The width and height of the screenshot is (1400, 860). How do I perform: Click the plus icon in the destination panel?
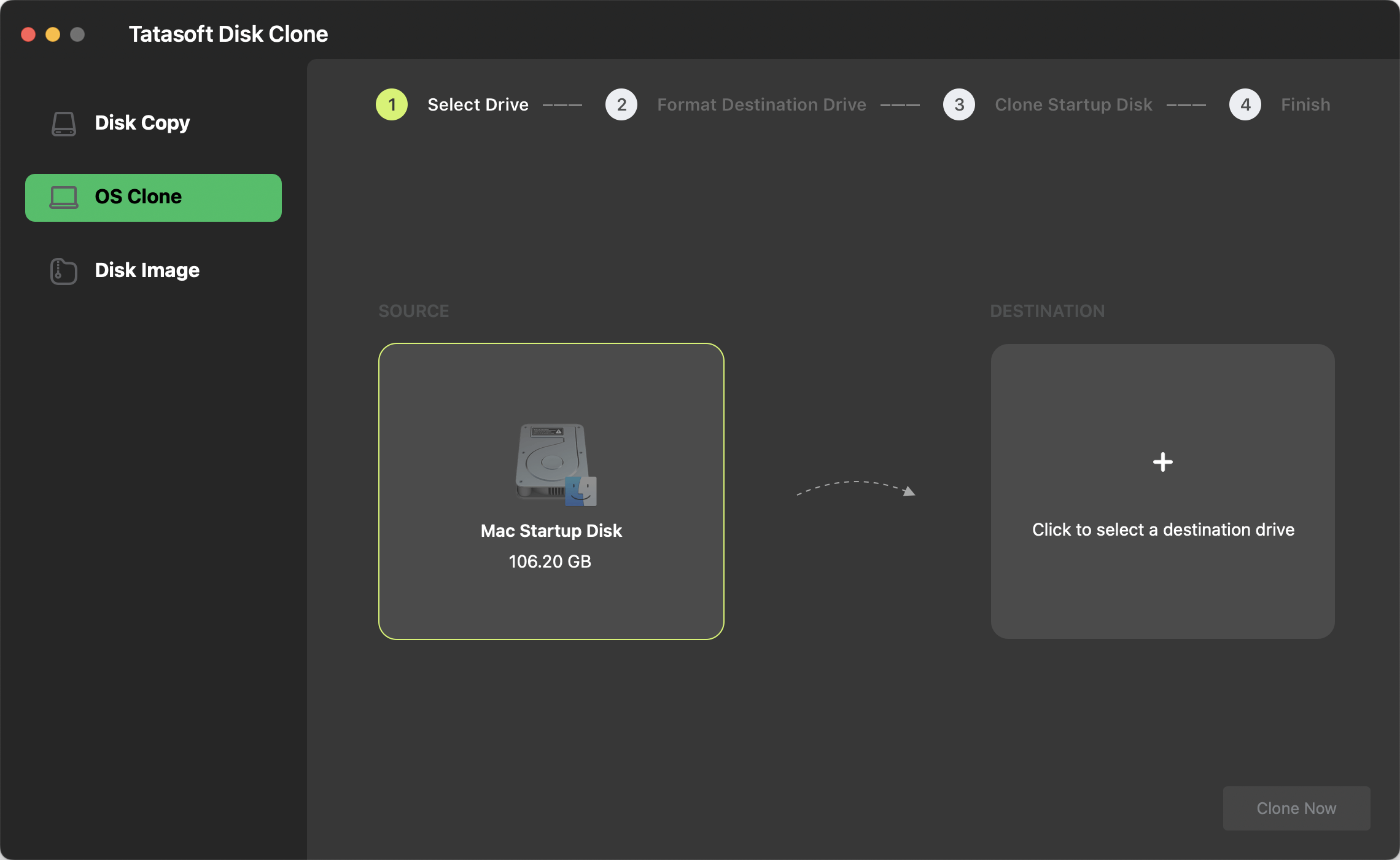1162,461
